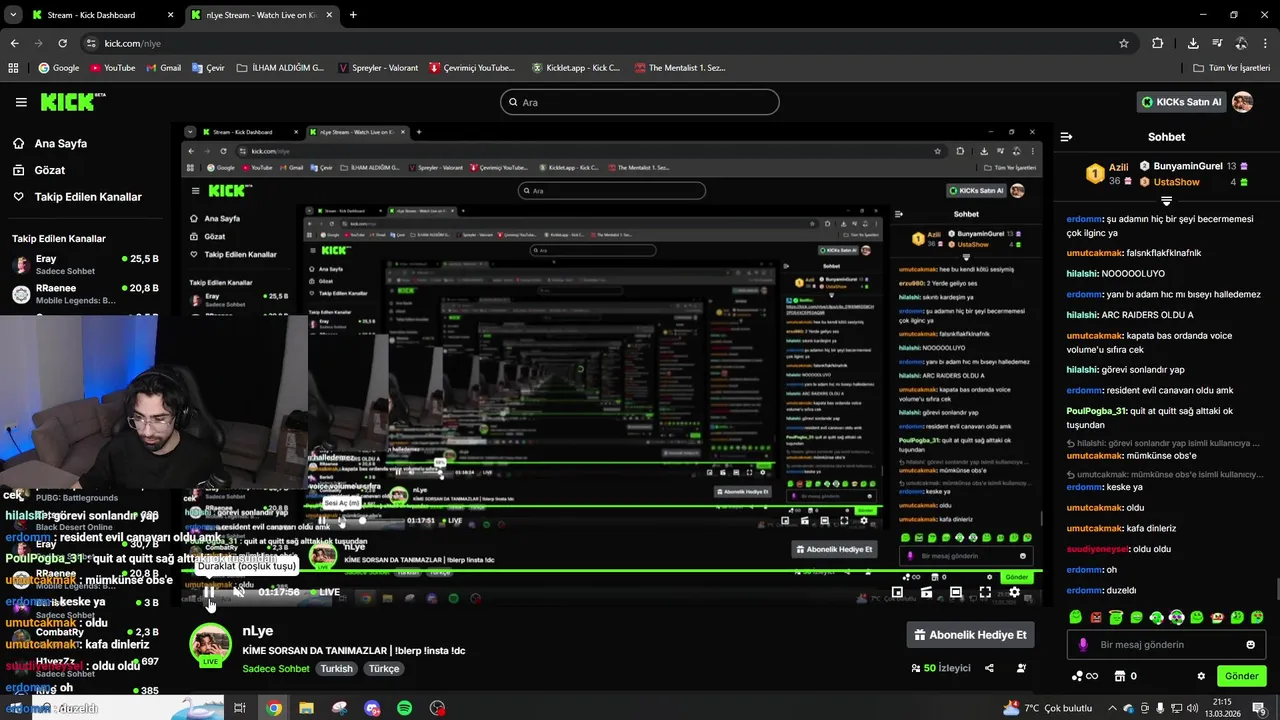Viewport: 1280px width, 720px height.
Task: Click the follow user icon
Action: click(x=1021, y=668)
